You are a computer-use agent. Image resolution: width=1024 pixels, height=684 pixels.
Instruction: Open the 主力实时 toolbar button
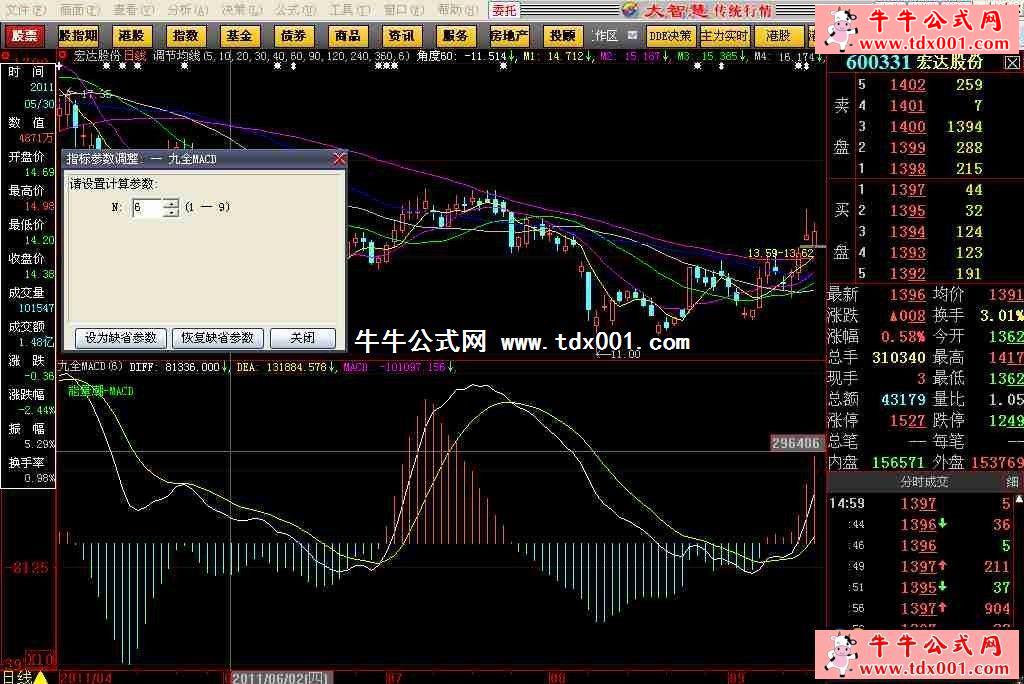[x=724, y=36]
